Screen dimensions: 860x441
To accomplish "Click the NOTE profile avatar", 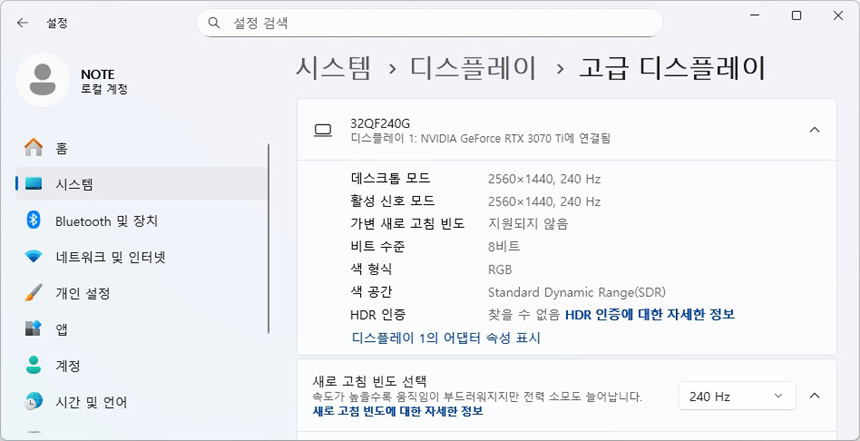I will click(43, 81).
